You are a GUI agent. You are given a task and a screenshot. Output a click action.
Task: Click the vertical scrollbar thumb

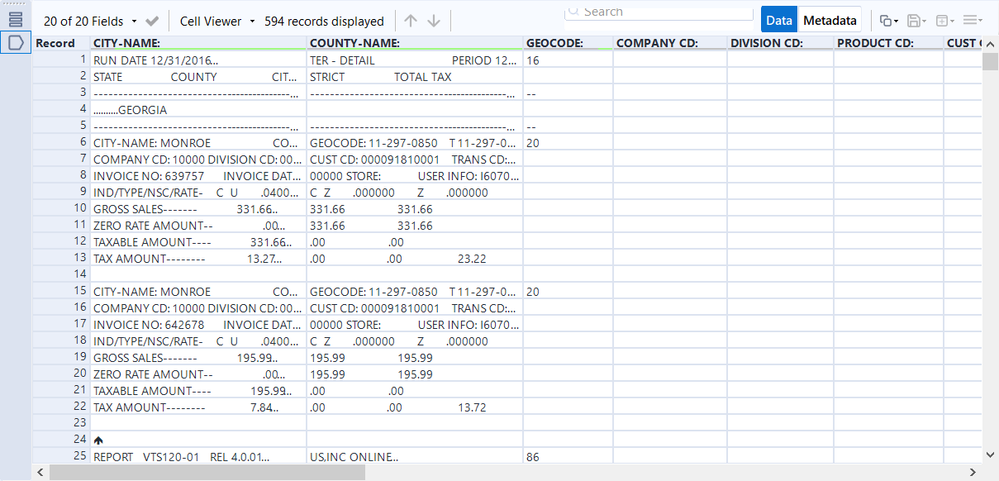tap(989, 62)
